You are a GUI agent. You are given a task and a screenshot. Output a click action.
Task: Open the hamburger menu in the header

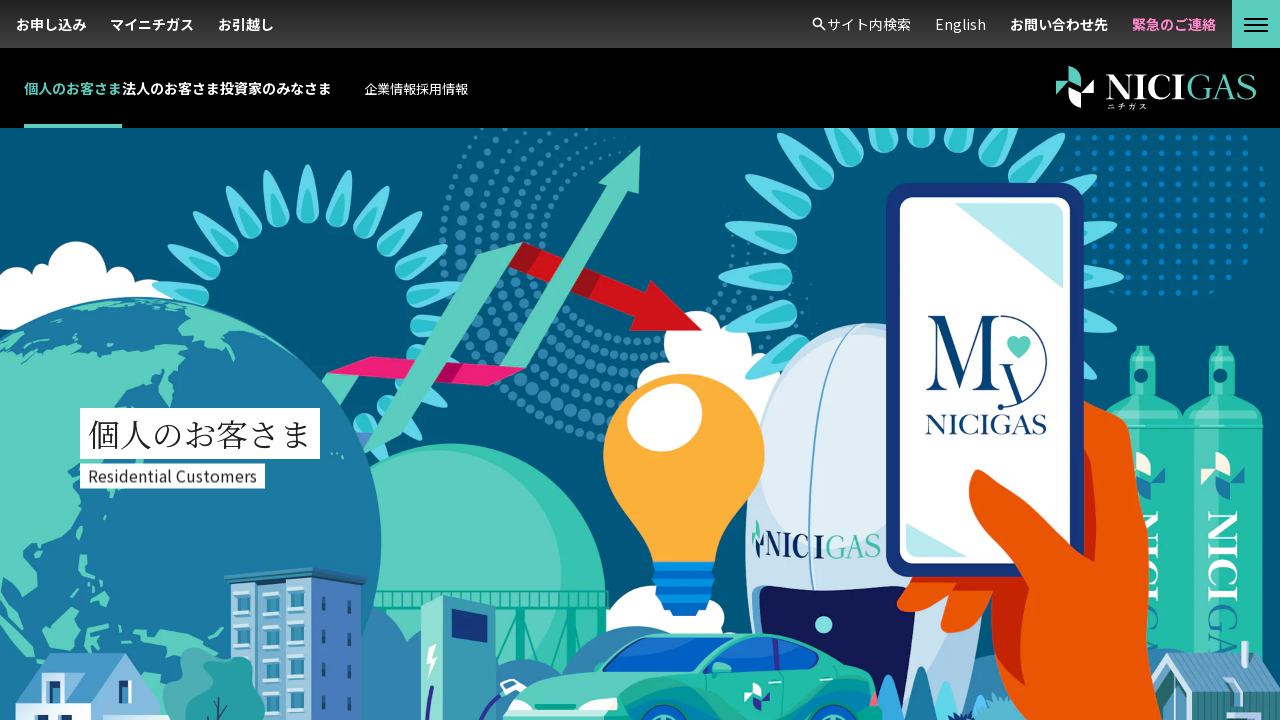1256,24
